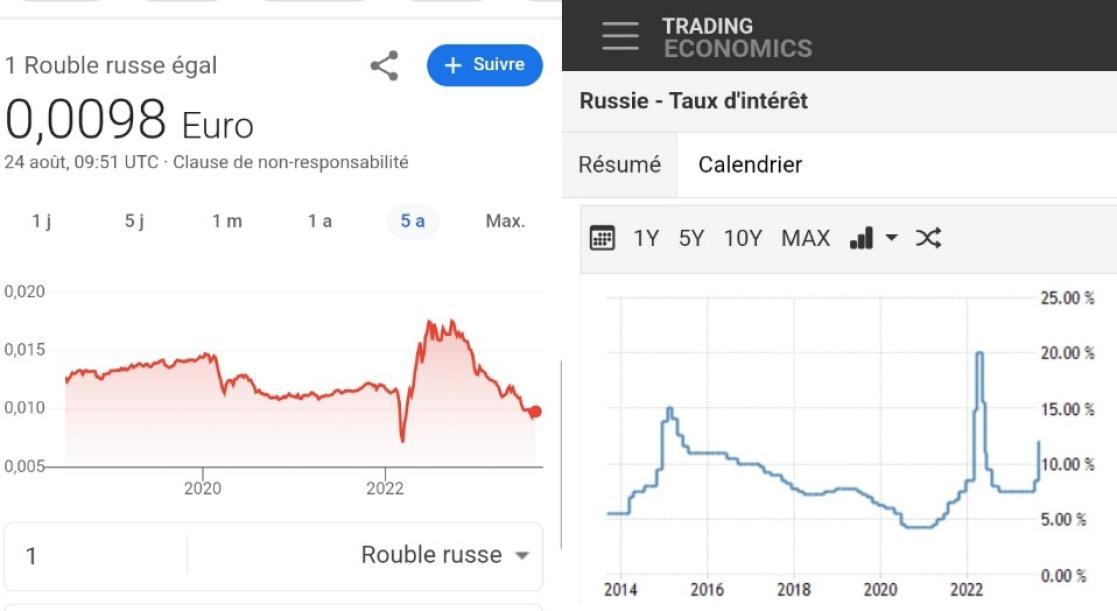Select the 1 j time range
1117x611 pixels.
point(41,221)
